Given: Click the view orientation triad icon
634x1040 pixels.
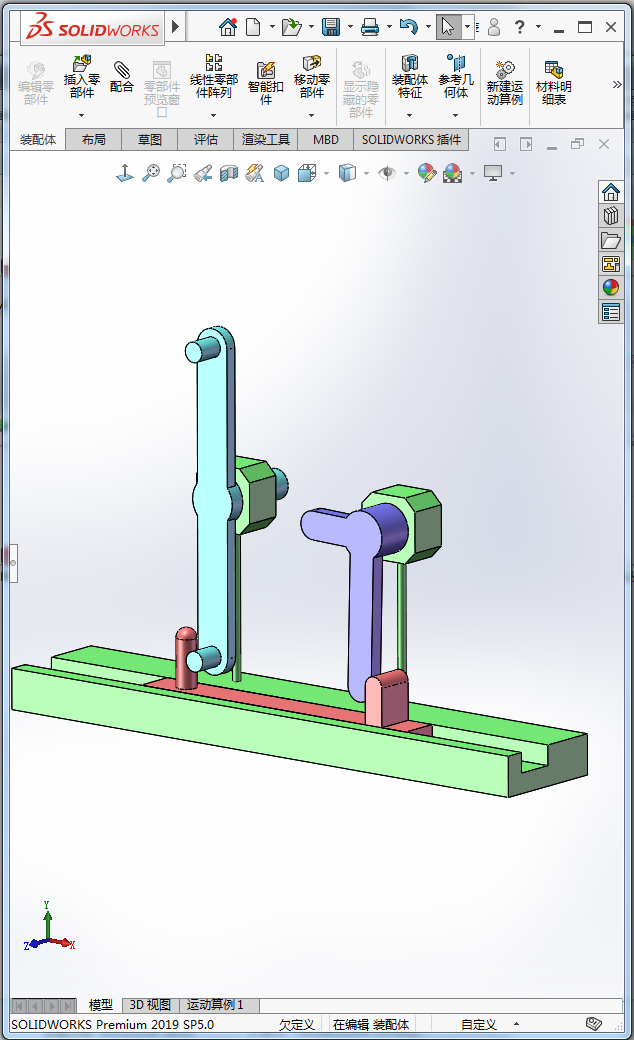Looking at the screenshot, I should tap(125, 173).
